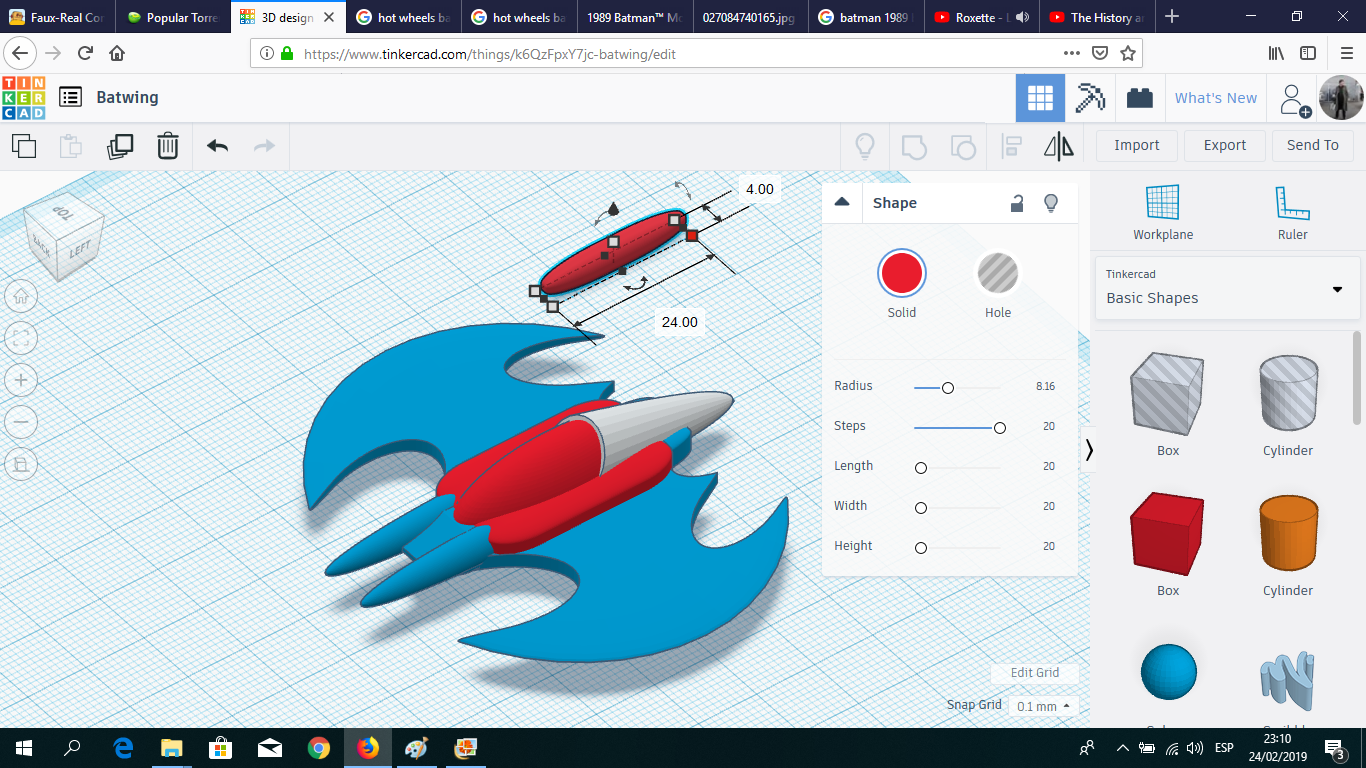Click the Group shapes icon
The image size is (1366, 768).
pos(914,146)
